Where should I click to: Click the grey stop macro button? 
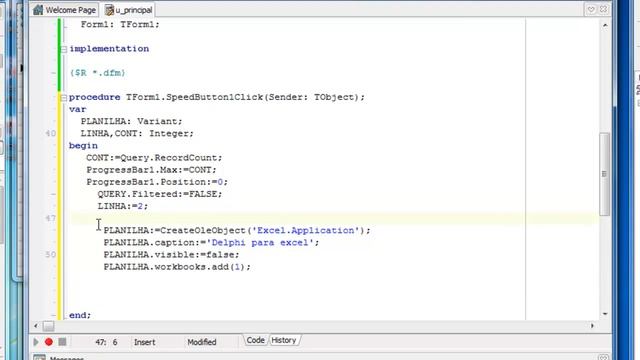click(62, 342)
